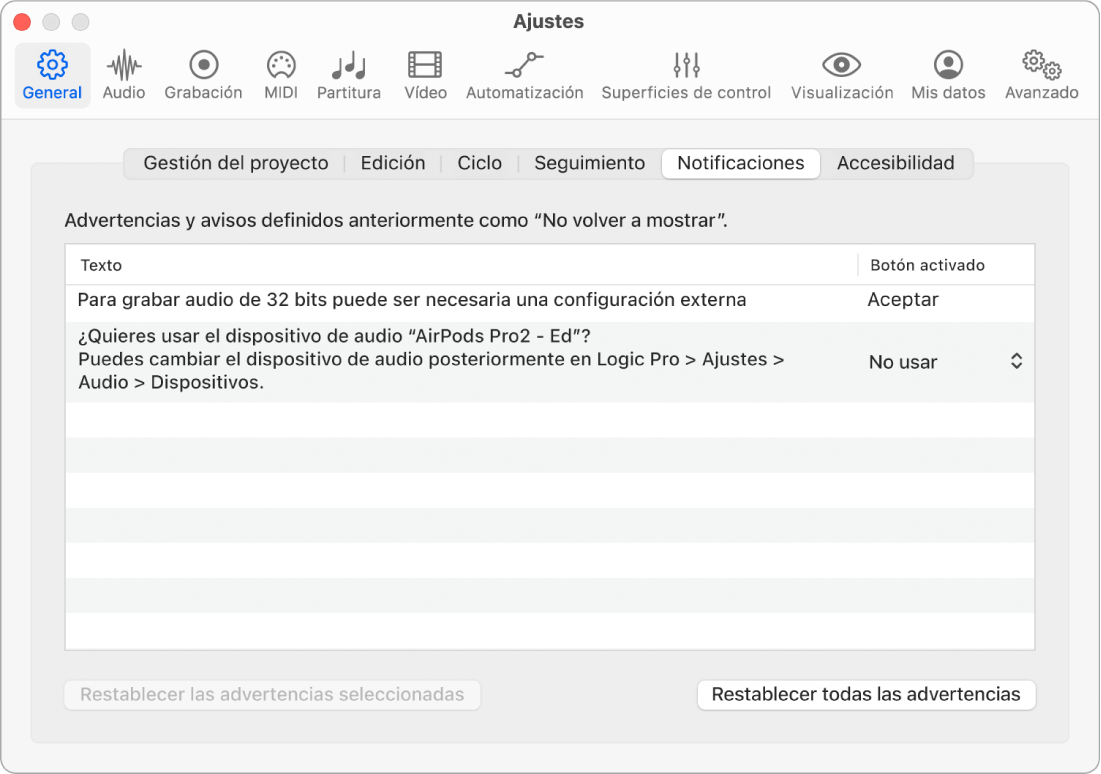Open the Gestión del proyecto tab
1101x774 pixels.
(236, 162)
